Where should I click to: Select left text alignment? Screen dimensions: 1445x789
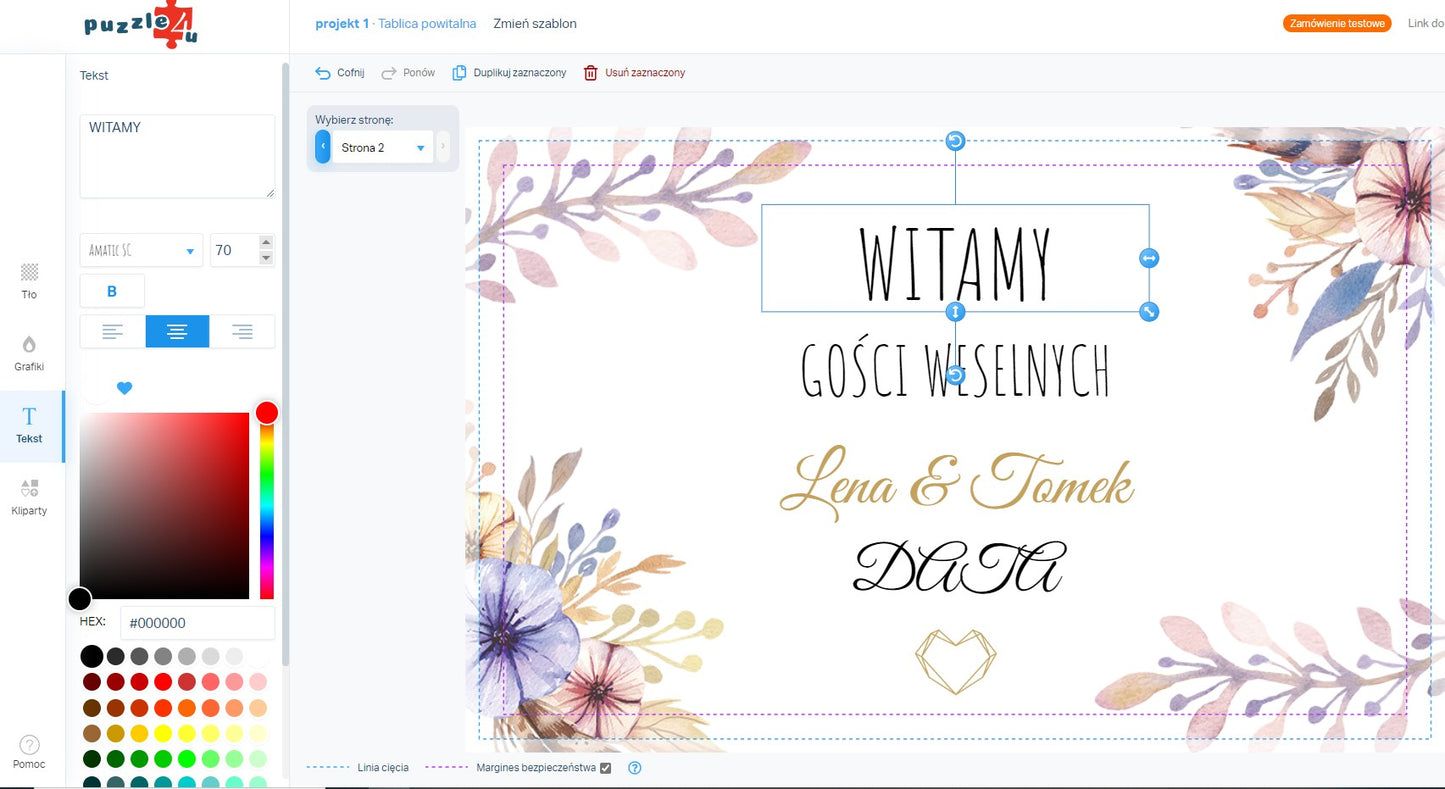[112, 332]
